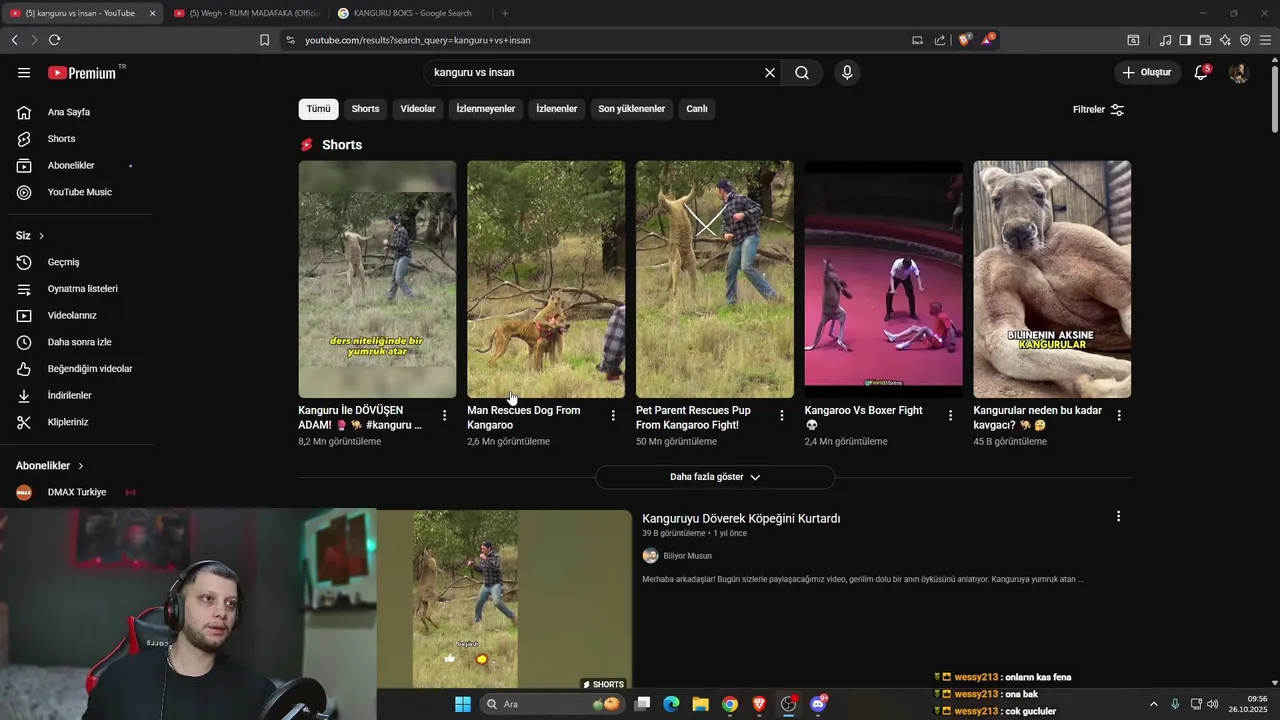Open the notifications bell
This screenshot has height=720, width=1280.
click(x=1201, y=73)
